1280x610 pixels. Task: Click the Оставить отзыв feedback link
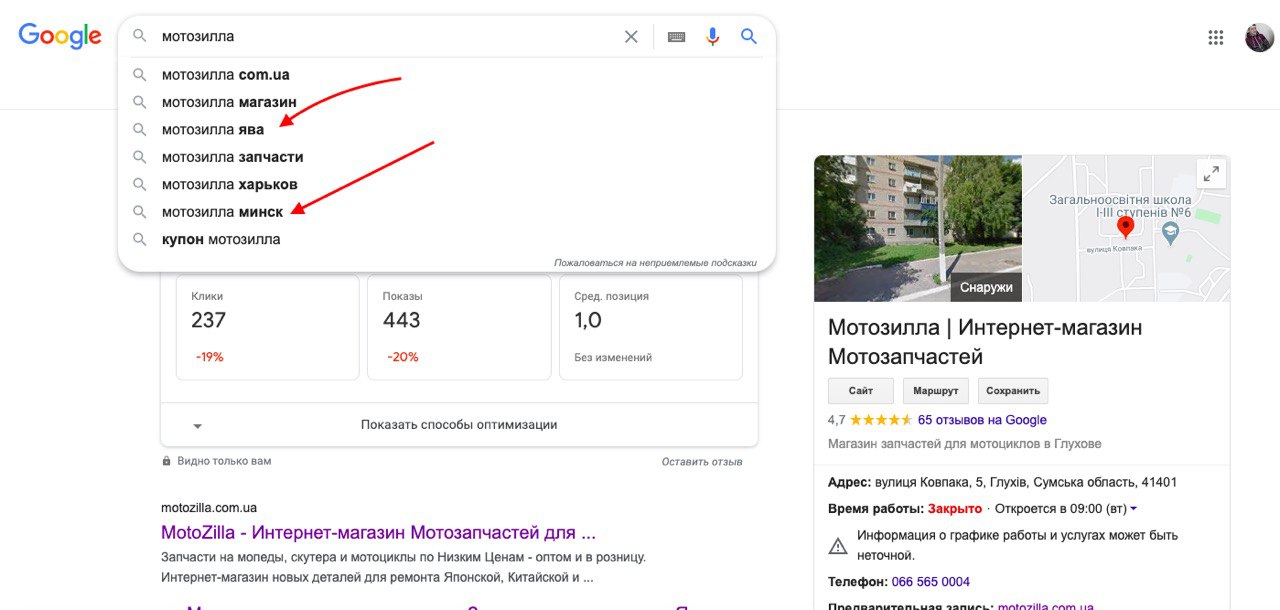pyautogui.click(x=702, y=462)
